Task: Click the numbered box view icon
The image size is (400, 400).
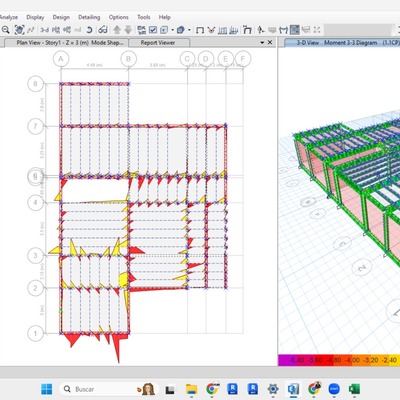Action: (x=164, y=30)
